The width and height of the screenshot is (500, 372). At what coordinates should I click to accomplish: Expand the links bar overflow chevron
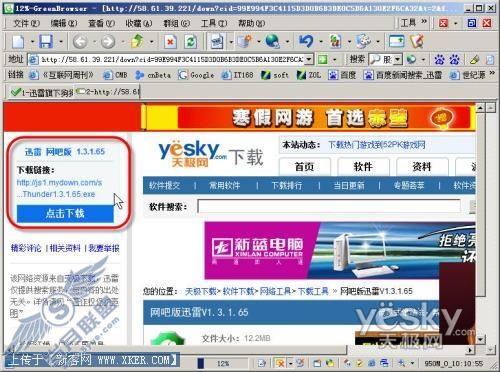(492, 73)
